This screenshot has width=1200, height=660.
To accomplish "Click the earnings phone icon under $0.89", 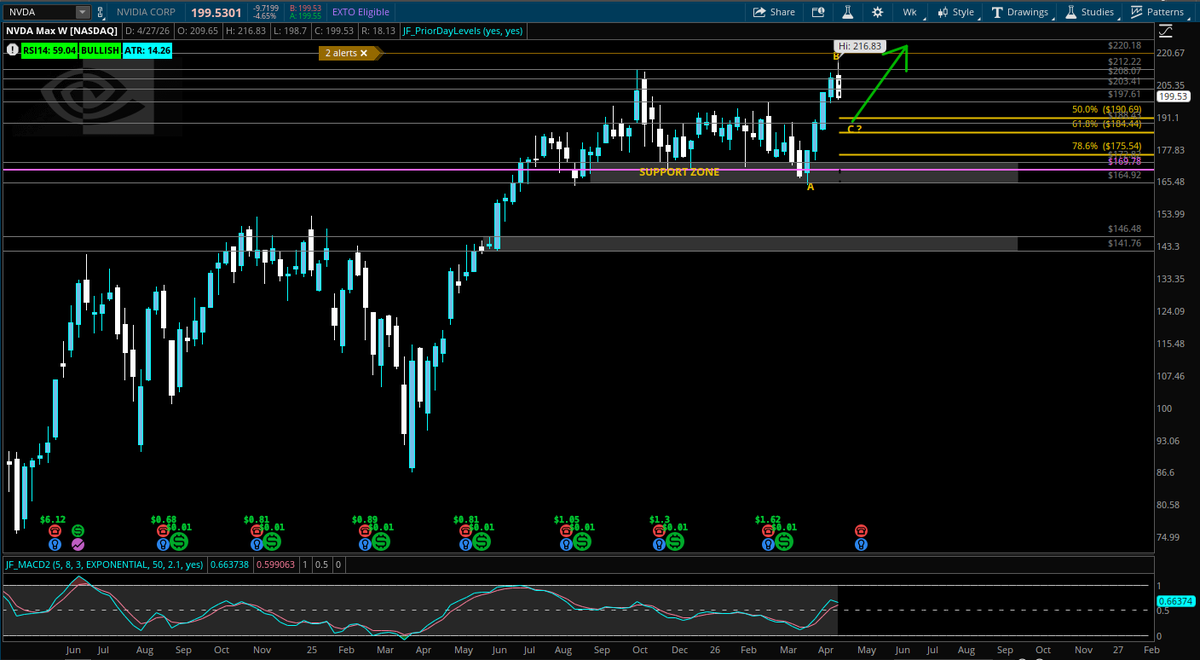I will pos(363,533).
